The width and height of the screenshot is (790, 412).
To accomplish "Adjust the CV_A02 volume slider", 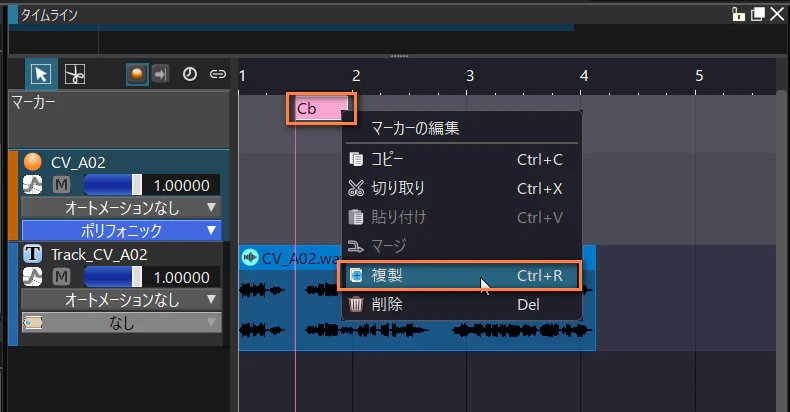I will tap(113, 185).
